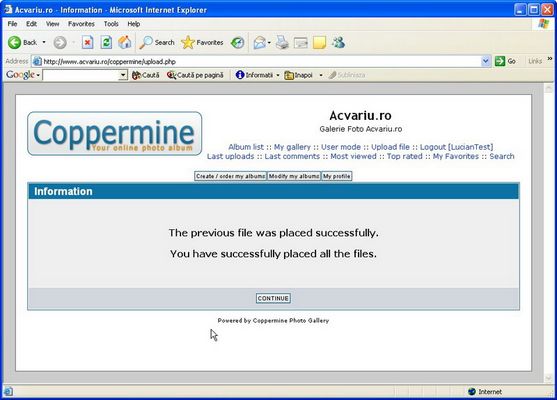Open Forward button history dropdown arrow
The image size is (557, 400).
[74, 43]
